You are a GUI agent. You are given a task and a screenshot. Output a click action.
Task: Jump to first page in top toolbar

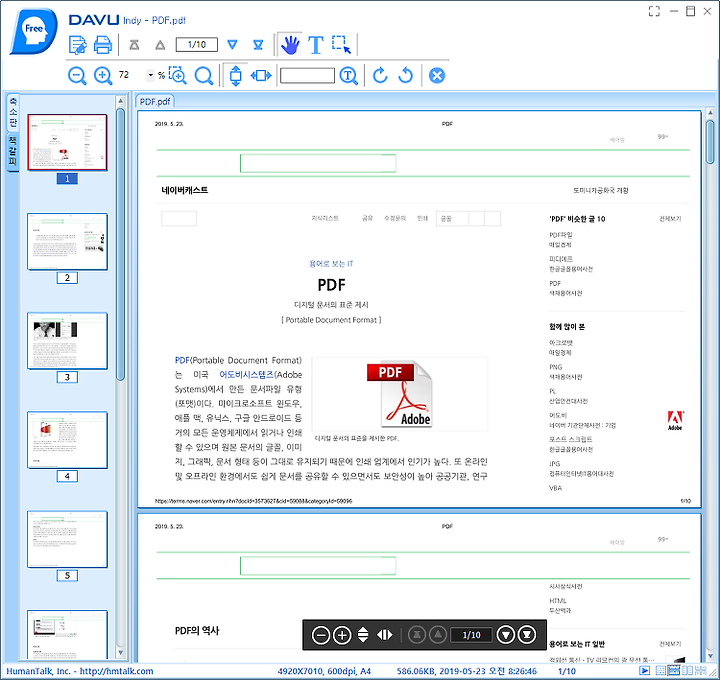click(134, 45)
